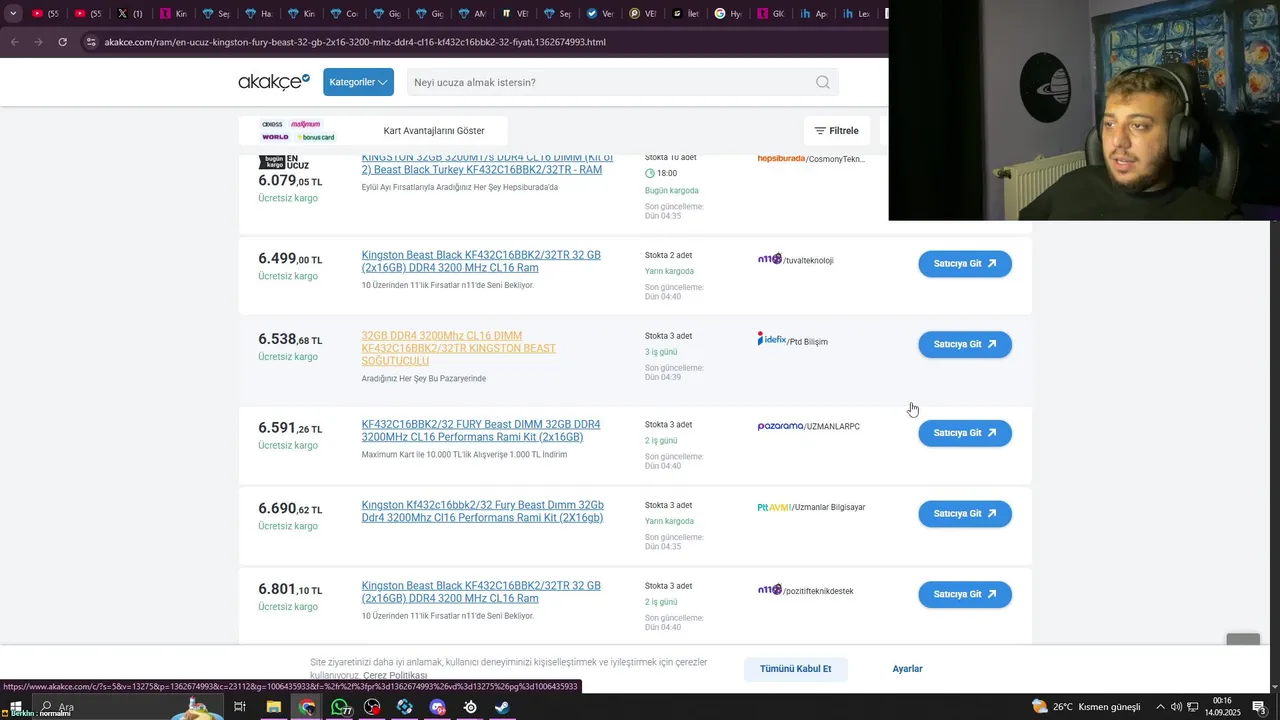The height and width of the screenshot is (720, 1280).
Task: Switch to the Google 'Hy' tab
Action: (x=728, y=14)
